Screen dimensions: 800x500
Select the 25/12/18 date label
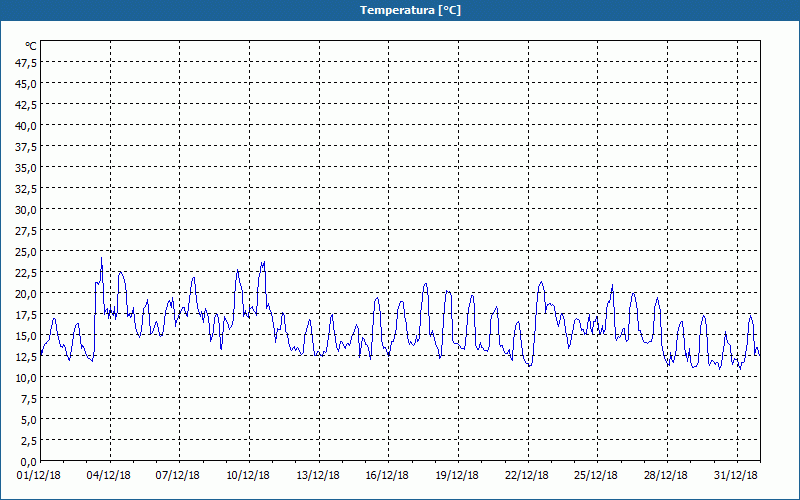(x=596, y=475)
